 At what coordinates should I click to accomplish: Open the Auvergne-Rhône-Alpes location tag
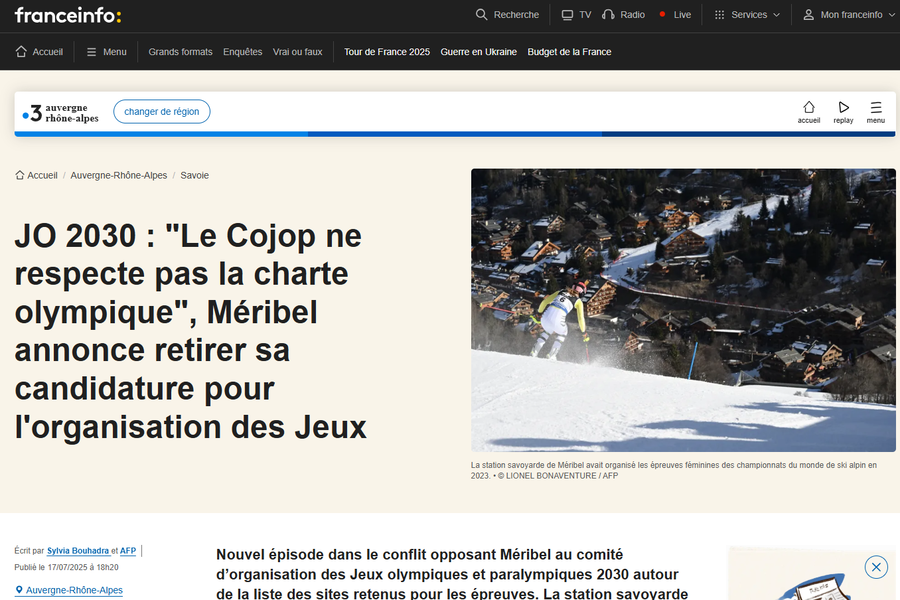(x=74, y=590)
